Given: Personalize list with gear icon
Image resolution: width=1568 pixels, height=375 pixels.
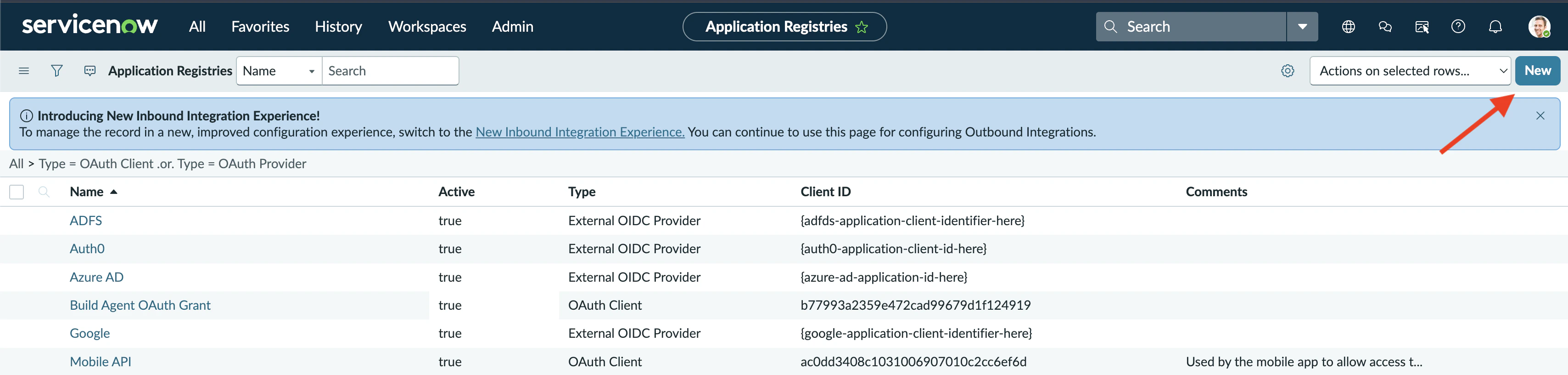Looking at the screenshot, I should (1288, 71).
